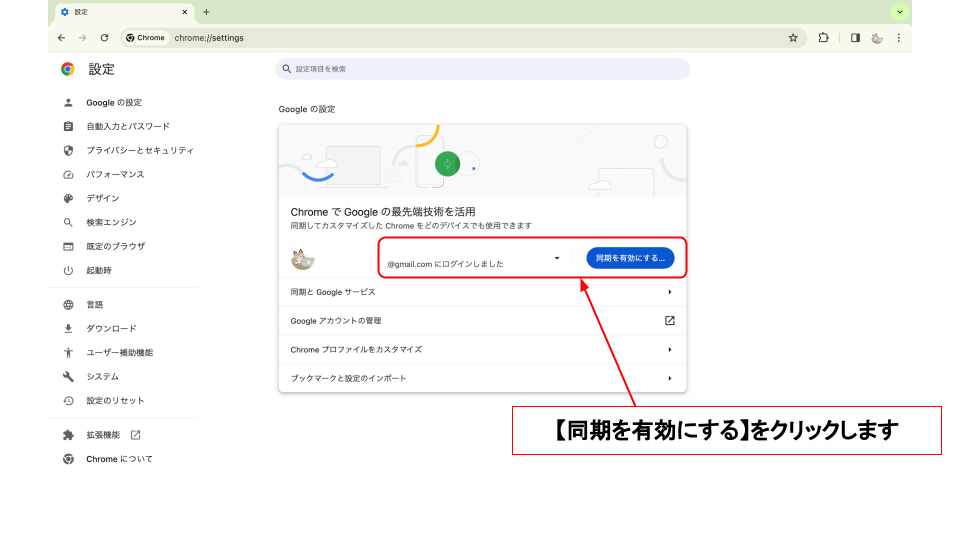Click the external link icon for Google アカウントの管理
Screen dimensions: 960x540
click(x=669, y=321)
